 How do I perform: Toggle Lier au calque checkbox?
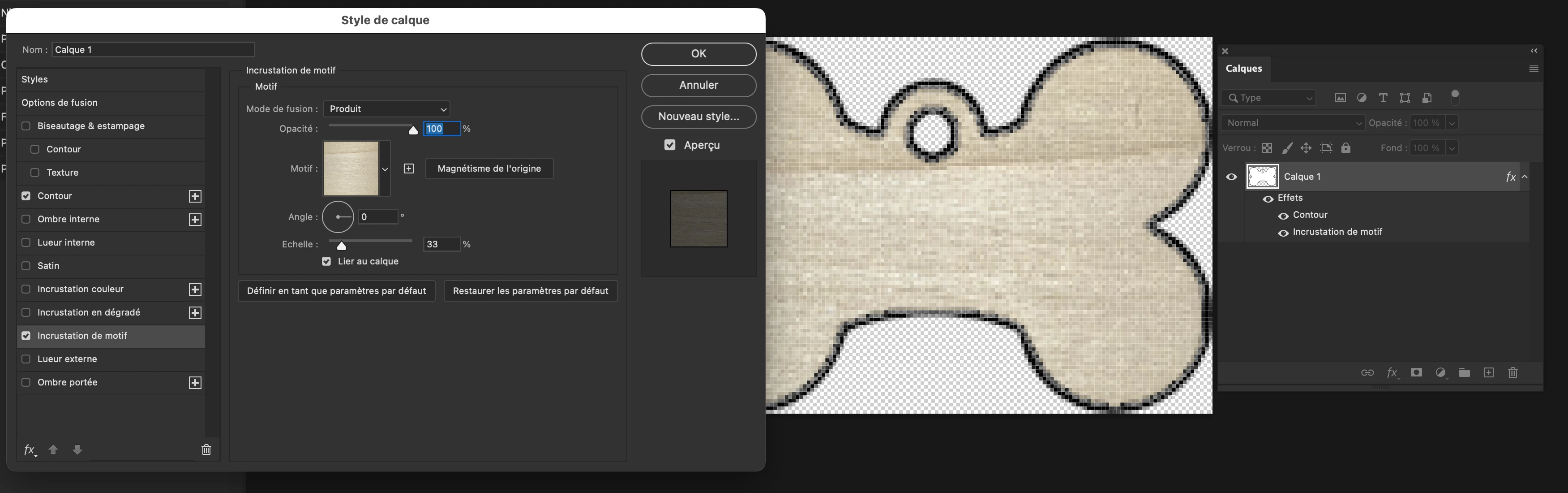[x=327, y=261]
